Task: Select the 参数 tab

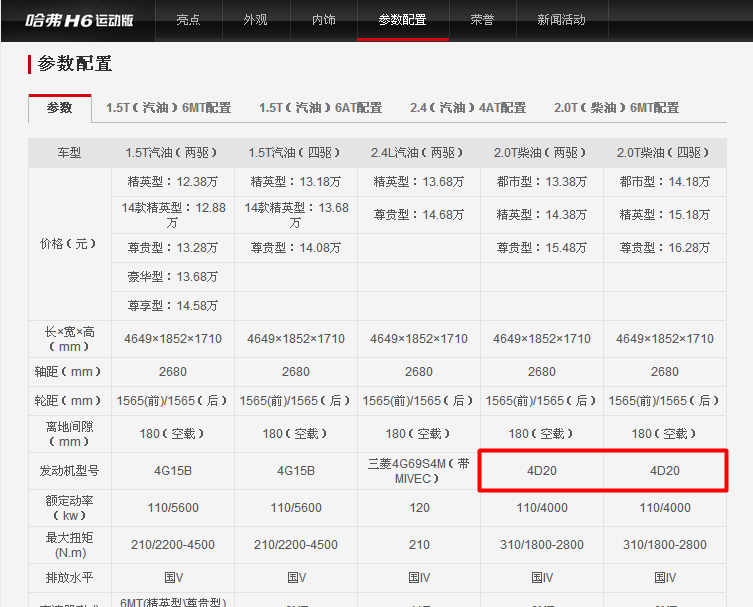Action: pos(60,108)
